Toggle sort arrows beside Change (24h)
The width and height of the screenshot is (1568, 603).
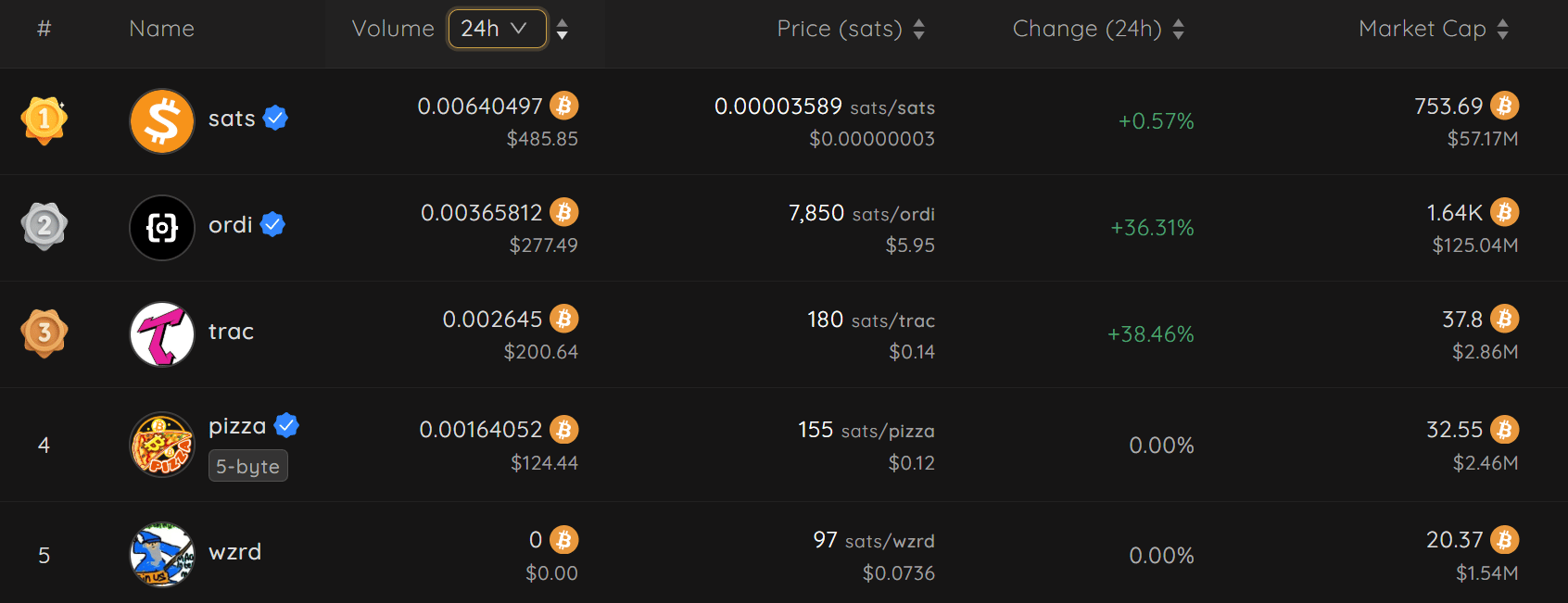pos(1178,29)
